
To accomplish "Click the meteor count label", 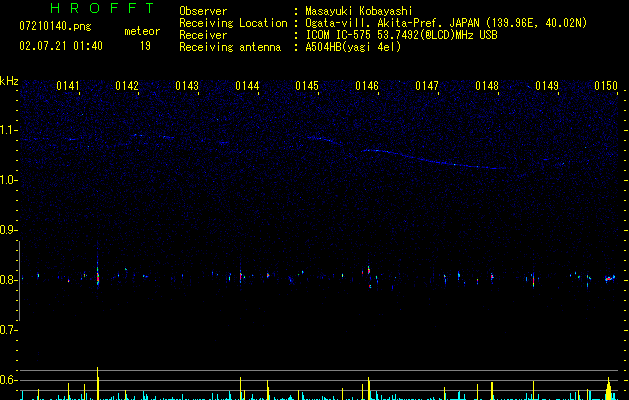I will point(142,31).
